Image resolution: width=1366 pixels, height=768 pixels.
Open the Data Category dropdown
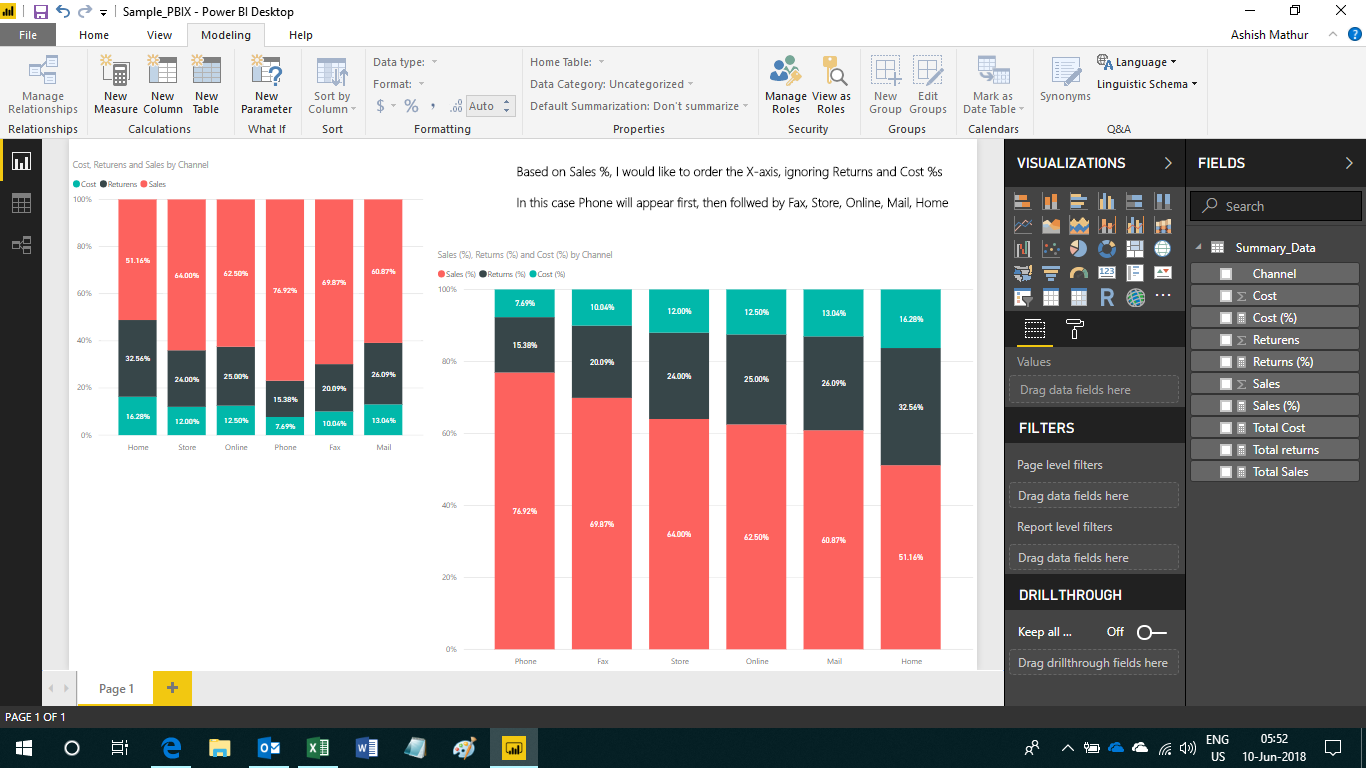point(612,84)
